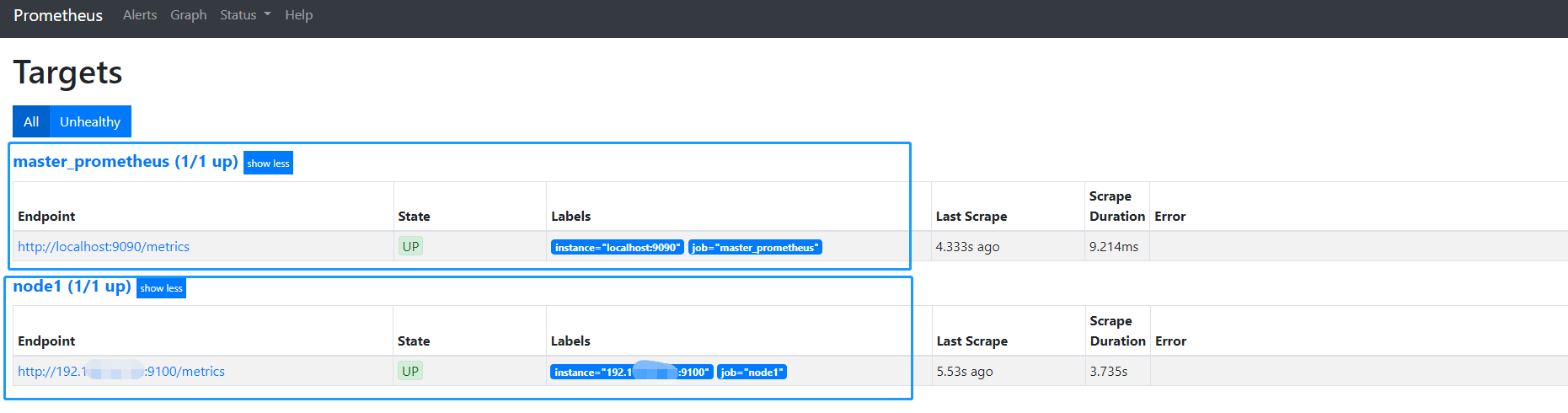Click Endpoint column header in node1 table

click(46, 341)
